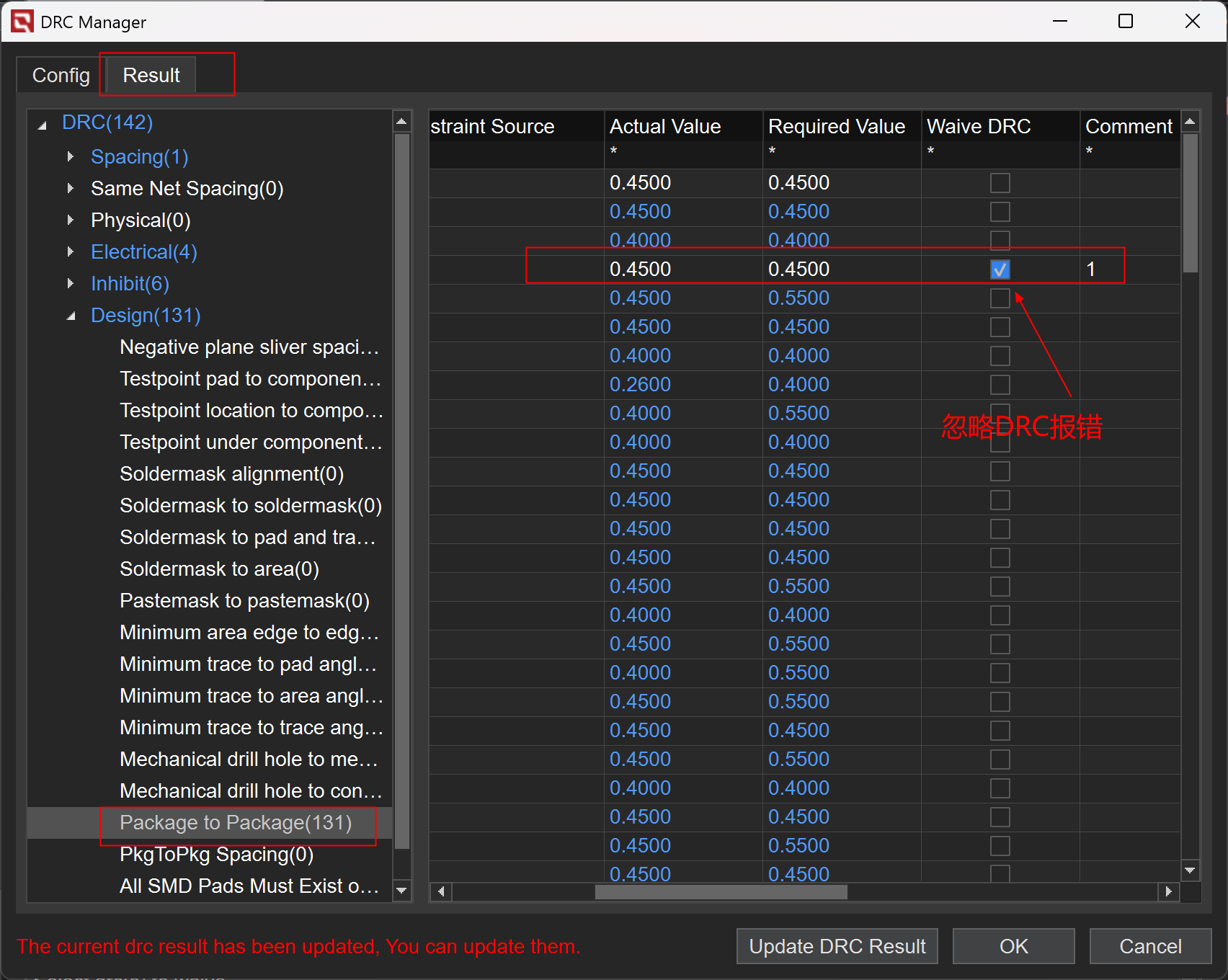Click table horizontal scroll right arrow
The height and width of the screenshot is (980, 1228).
click(x=1168, y=892)
